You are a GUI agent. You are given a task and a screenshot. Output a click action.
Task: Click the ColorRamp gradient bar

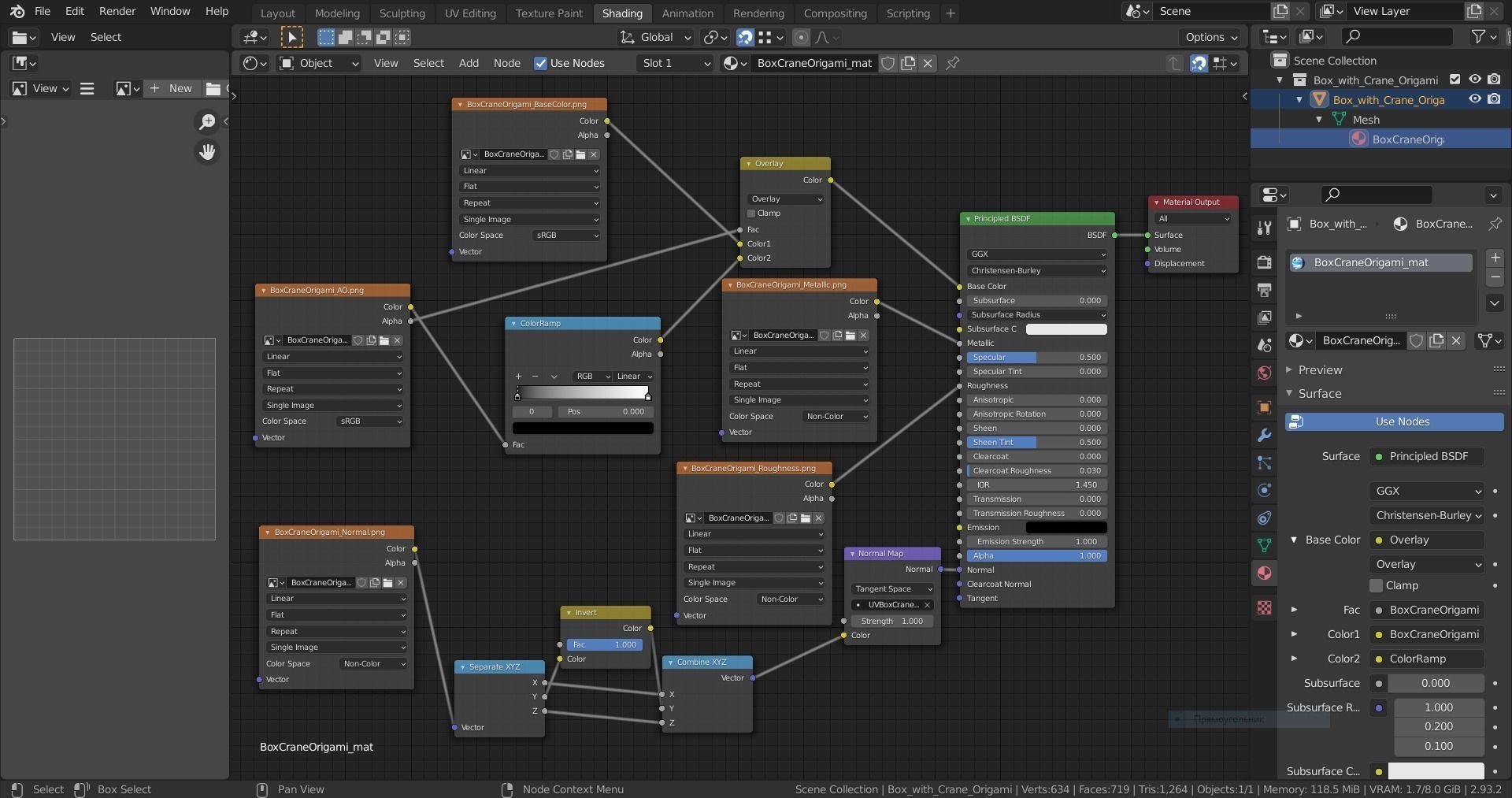click(x=583, y=392)
